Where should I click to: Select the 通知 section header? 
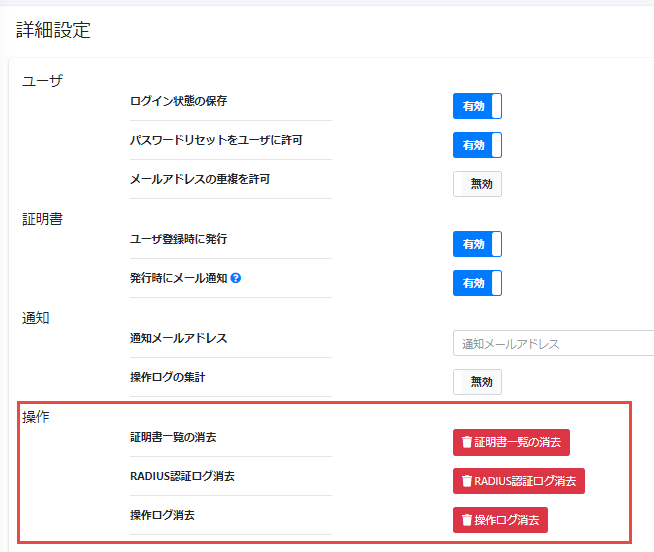tap(36, 318)
